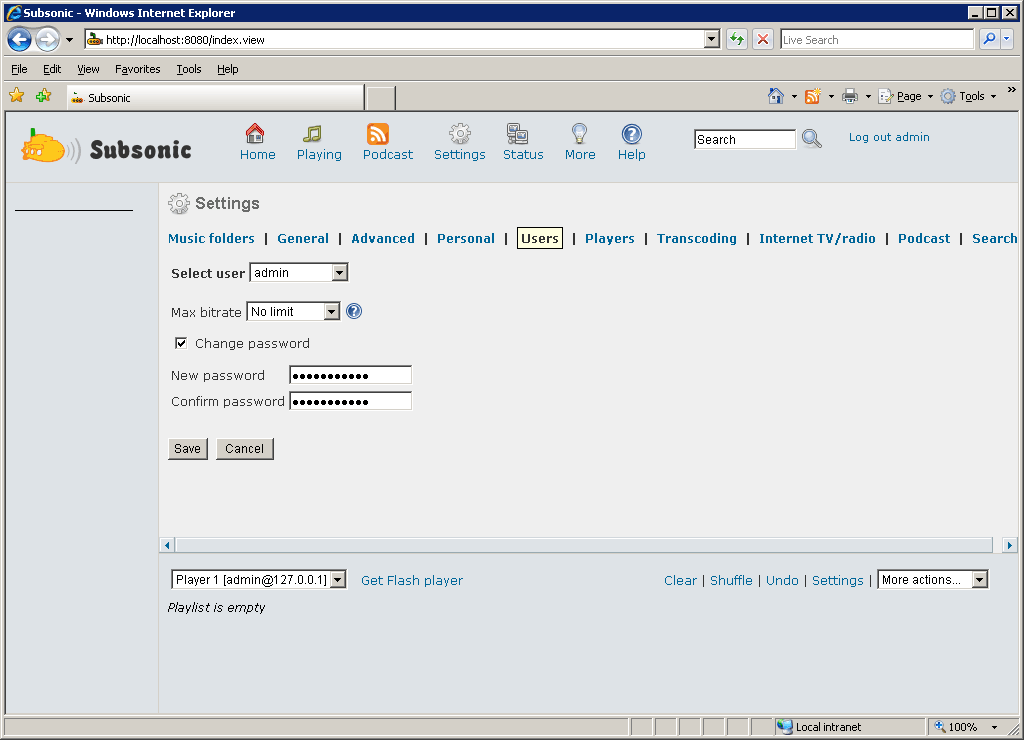Click the Save button
The width and height of the screenshot is (1024, 740).
coord(187,449)
